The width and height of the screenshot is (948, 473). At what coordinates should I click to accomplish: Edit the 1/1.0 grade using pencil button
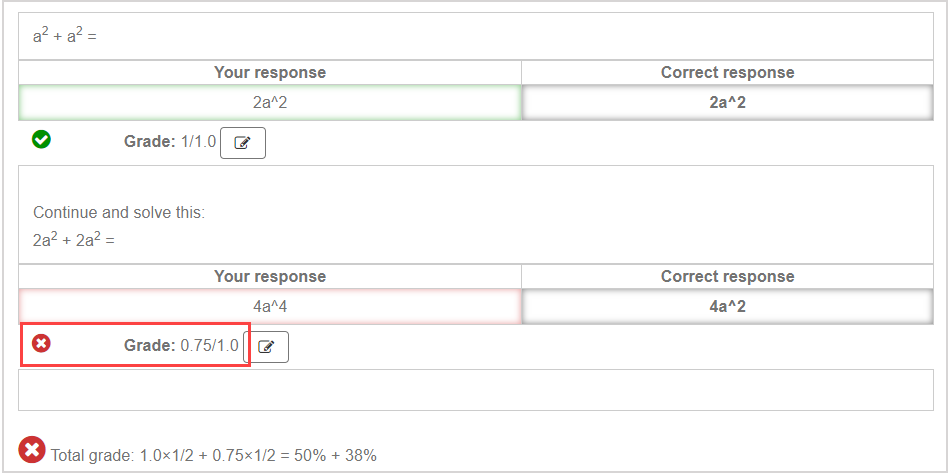click(242, 143)
